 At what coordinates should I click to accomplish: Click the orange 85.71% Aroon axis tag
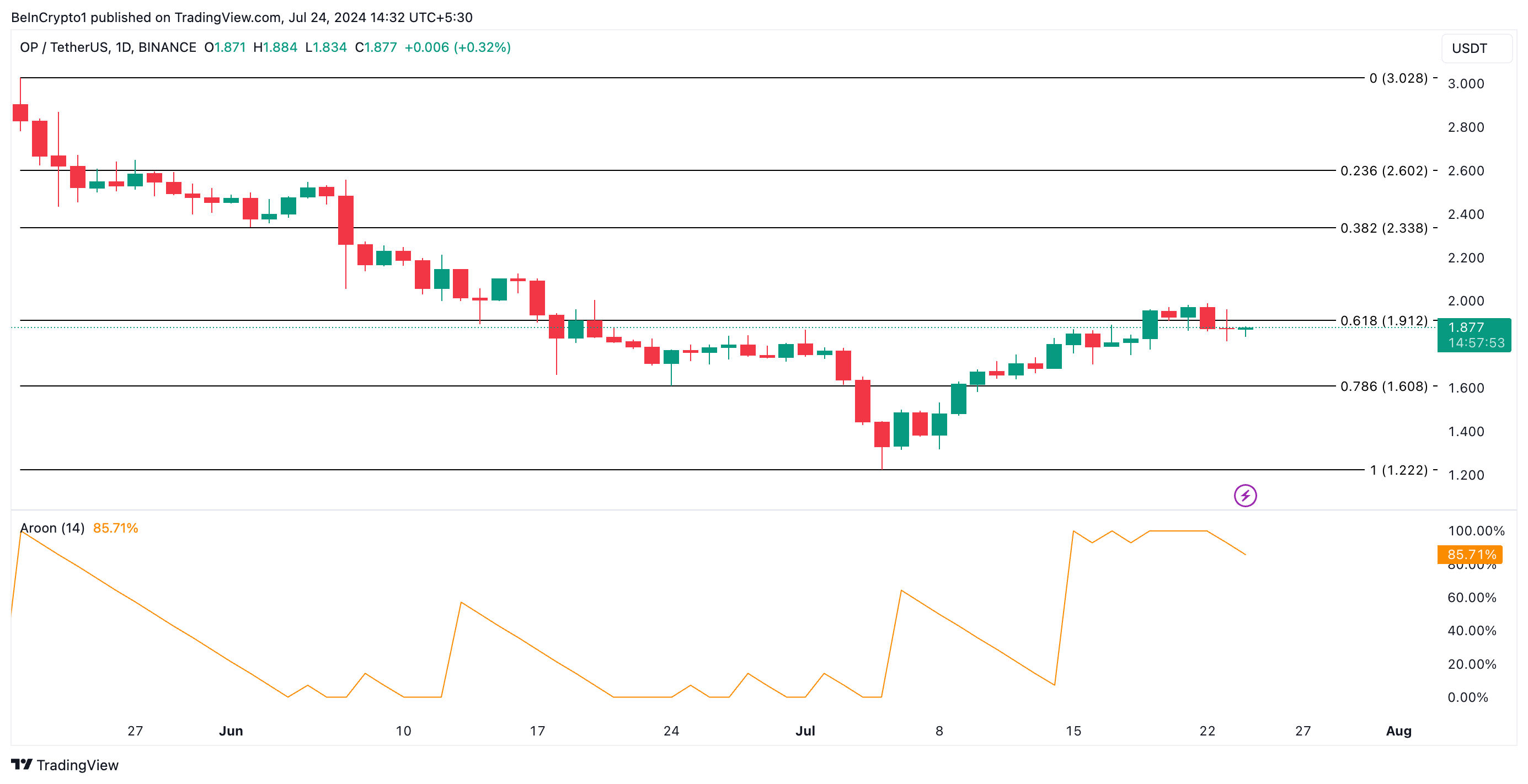(x=1470, y=555)
